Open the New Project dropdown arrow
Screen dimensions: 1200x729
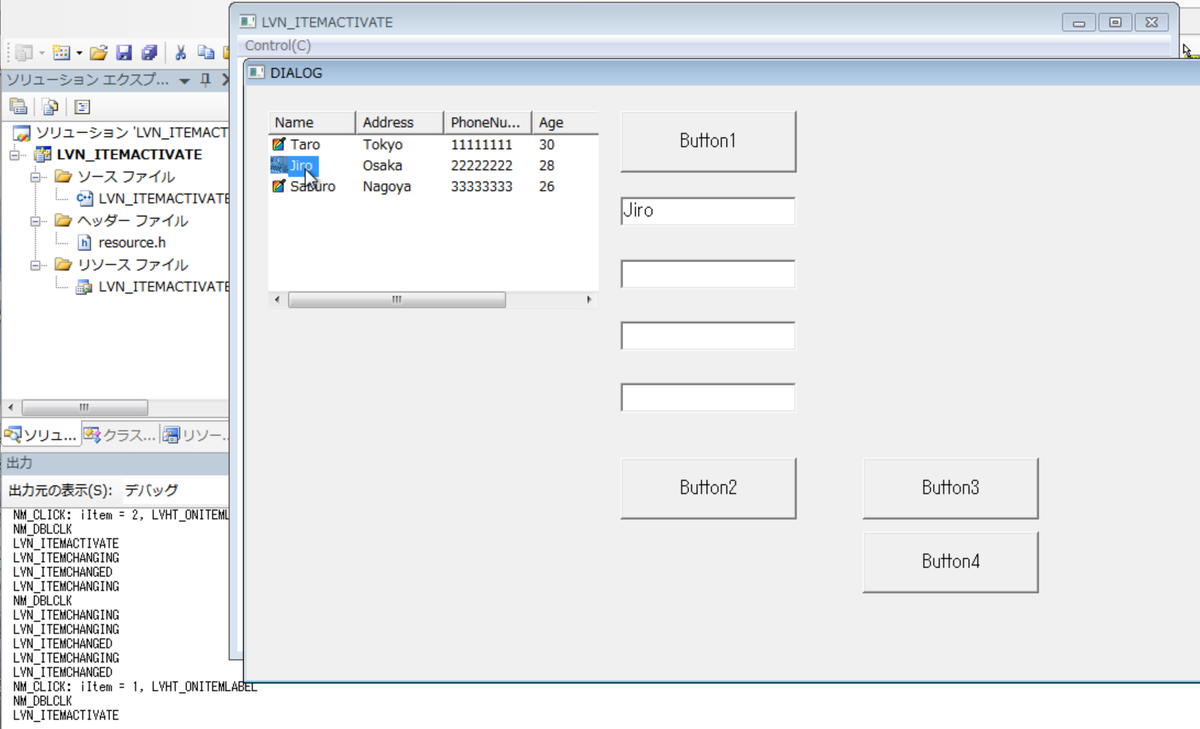click(x=41, y=53)
